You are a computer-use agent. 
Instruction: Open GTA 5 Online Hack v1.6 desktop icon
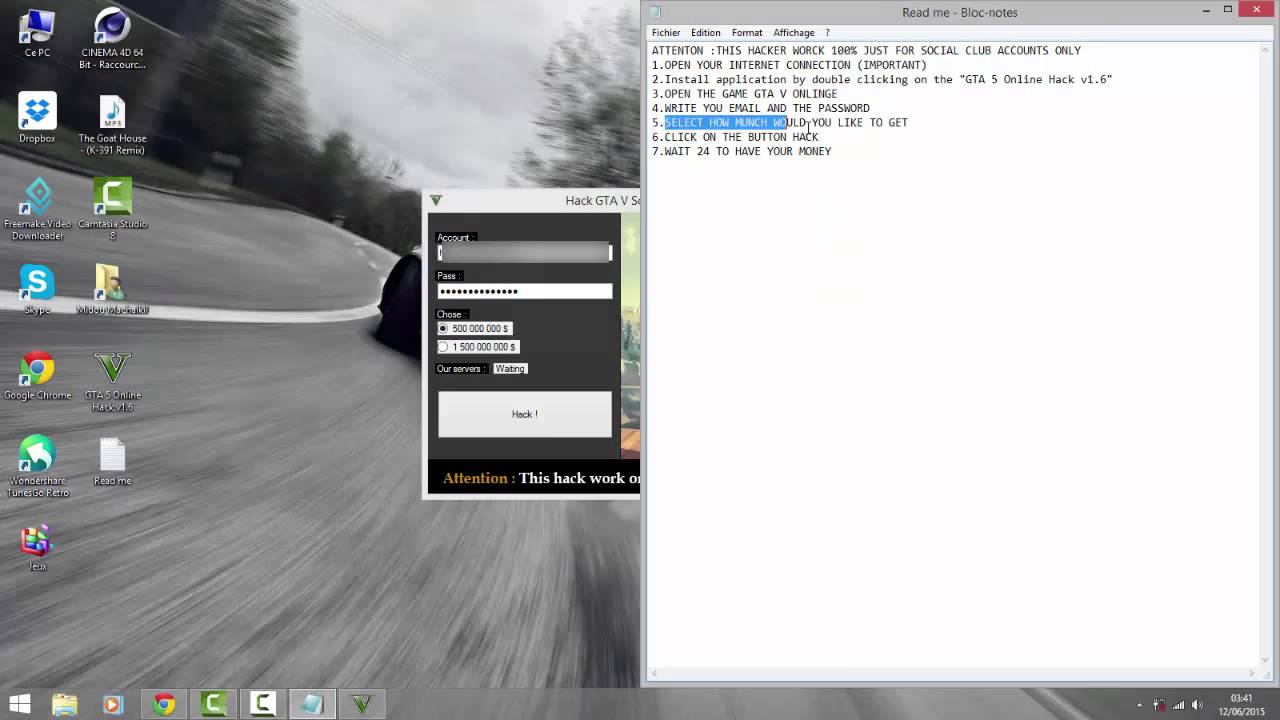(112, 381)
